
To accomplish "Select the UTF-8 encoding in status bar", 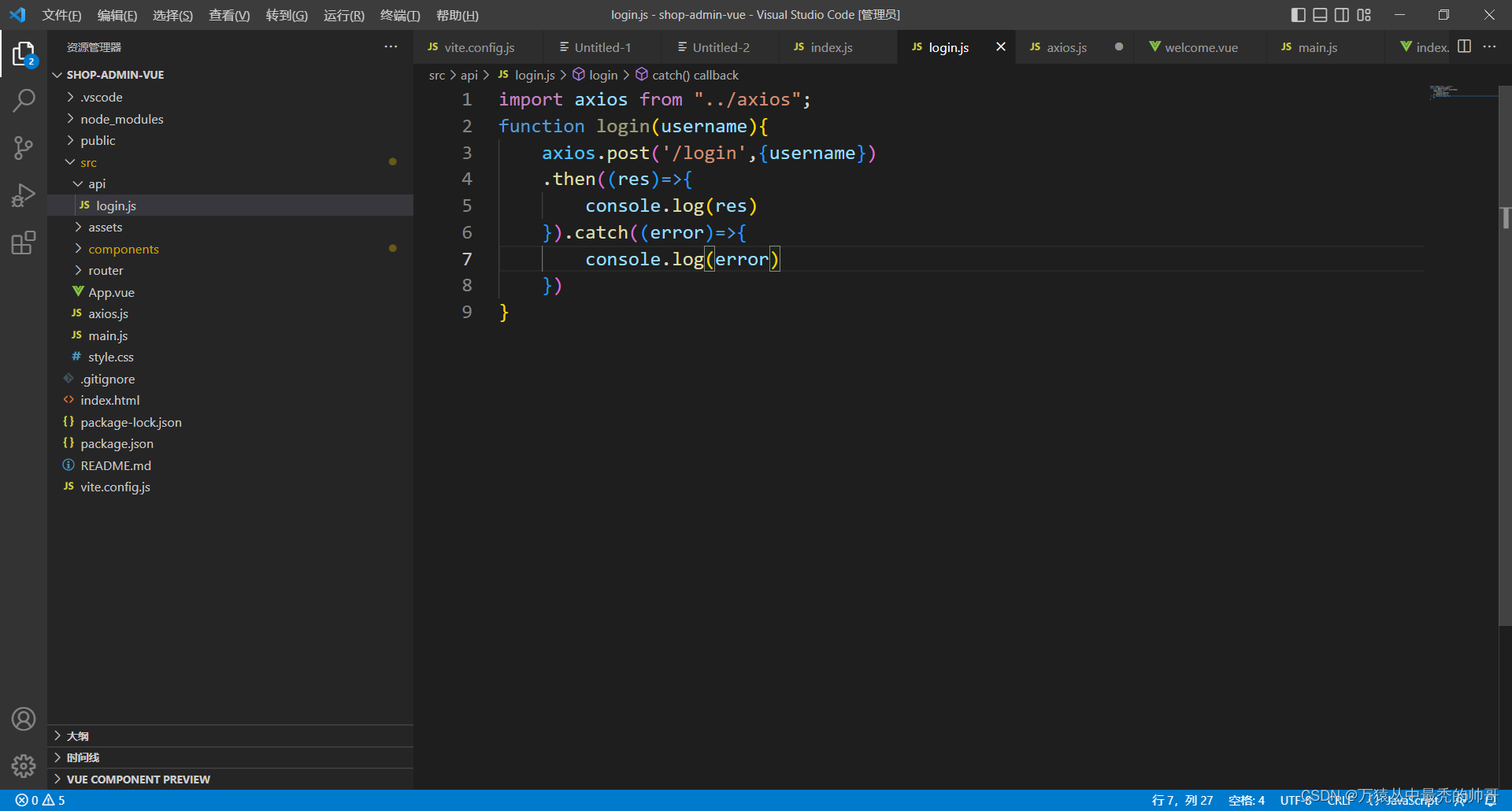I will 1295,799.
